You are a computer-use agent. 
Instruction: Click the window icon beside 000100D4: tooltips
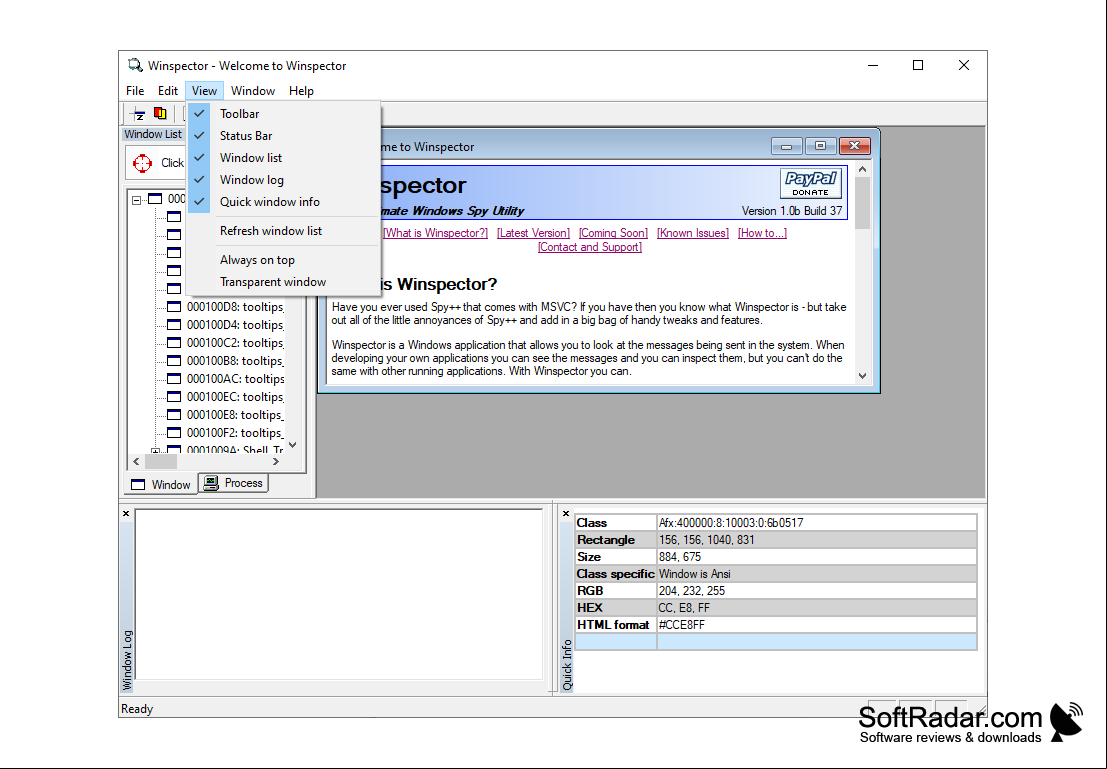[174, 325]
